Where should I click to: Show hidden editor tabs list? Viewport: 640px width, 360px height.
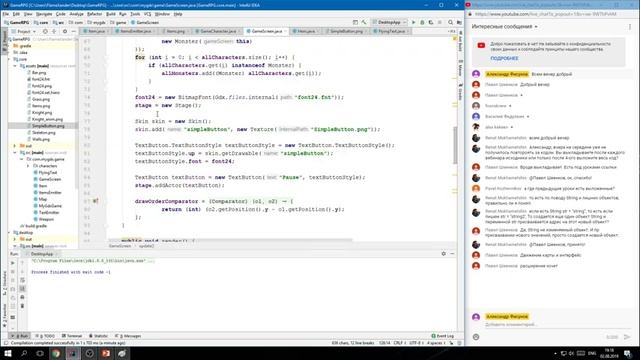pos(451,31)
